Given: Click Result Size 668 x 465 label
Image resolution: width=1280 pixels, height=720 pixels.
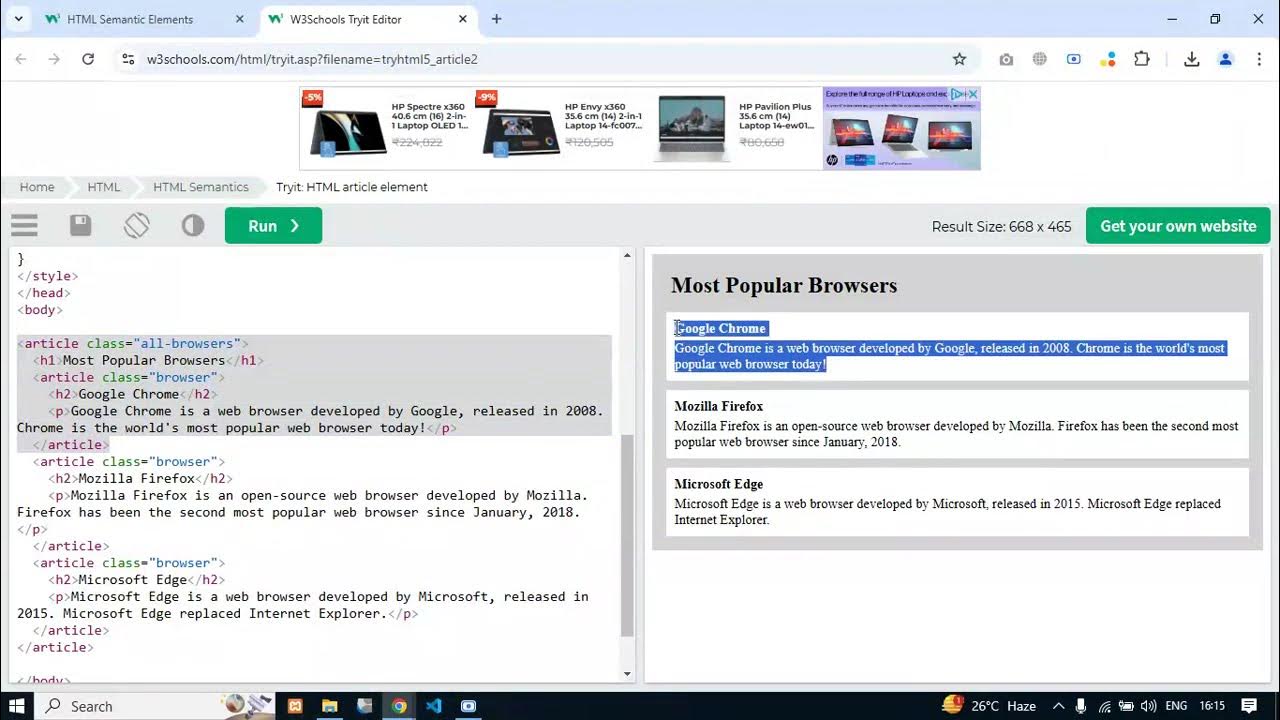Looking at the screenshot, I should (1001, 226).
